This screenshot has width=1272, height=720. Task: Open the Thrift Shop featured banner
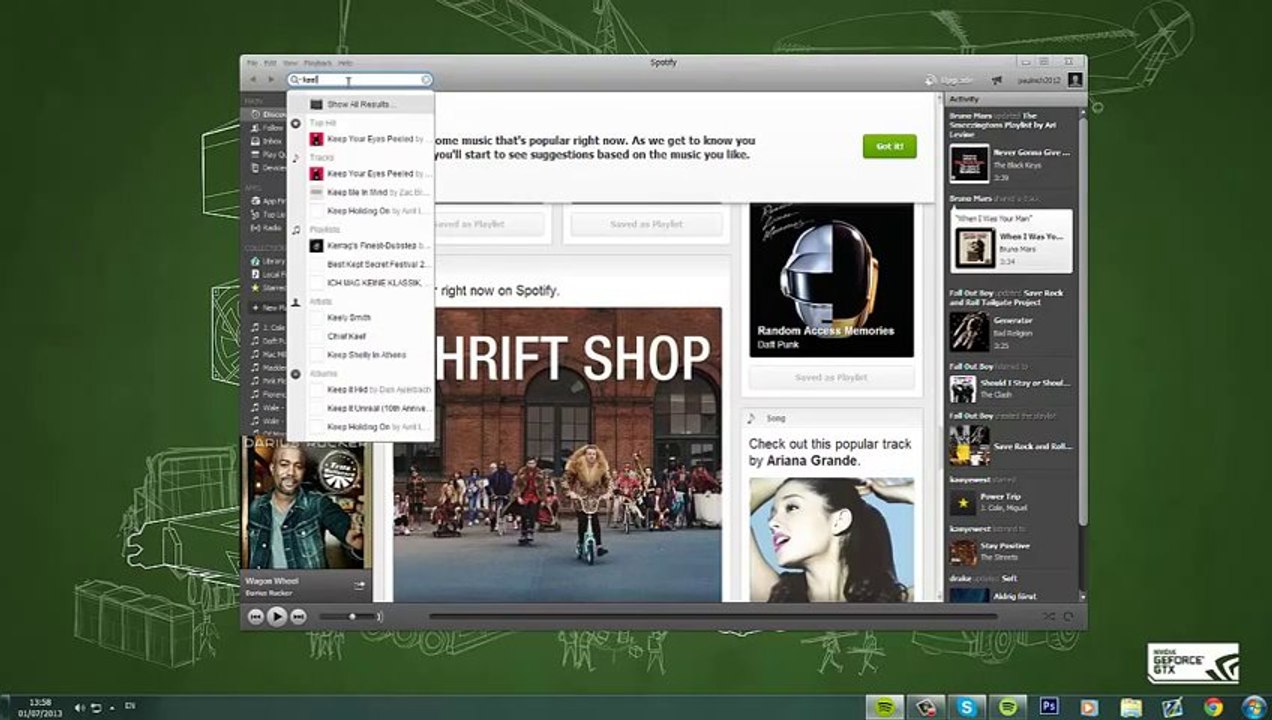(x=557, y=454)
